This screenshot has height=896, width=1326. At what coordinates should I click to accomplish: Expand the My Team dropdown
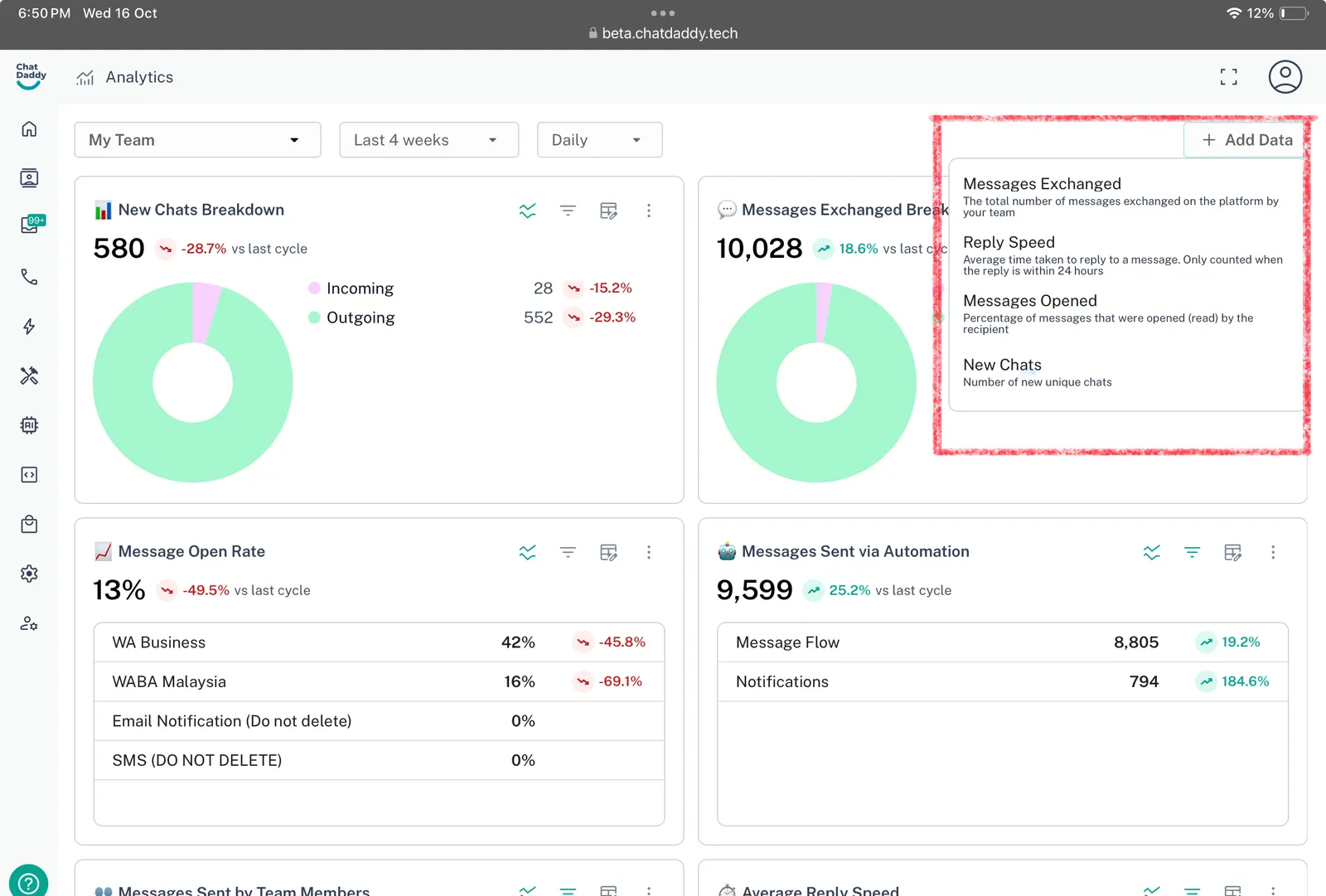click(197, 140)
